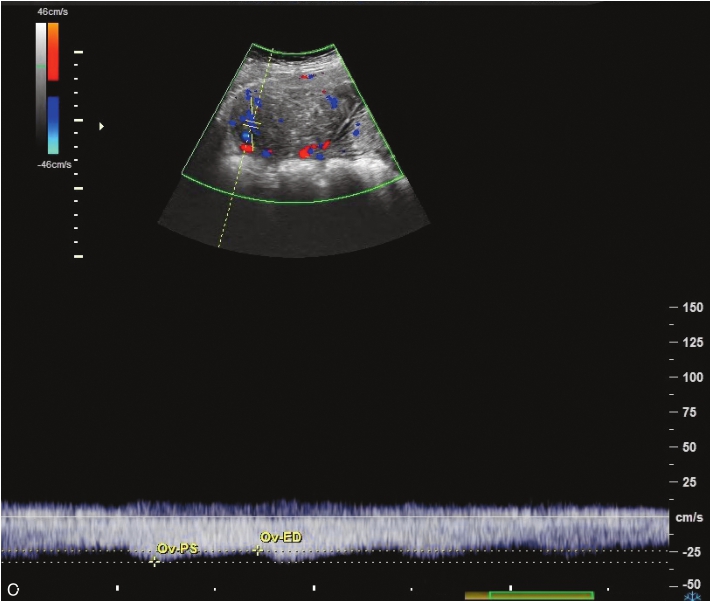This screenshot has width=710, height=601.
Task: Click the focal zone triangle marker
Action: pyautogui.click(x=101, y=126)
